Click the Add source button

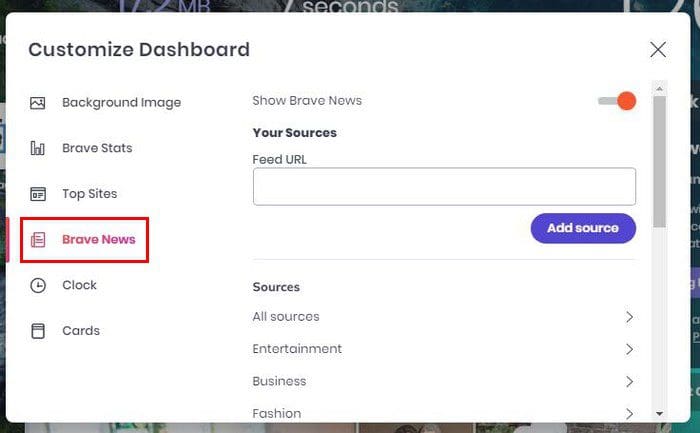(x=583, y=228)
